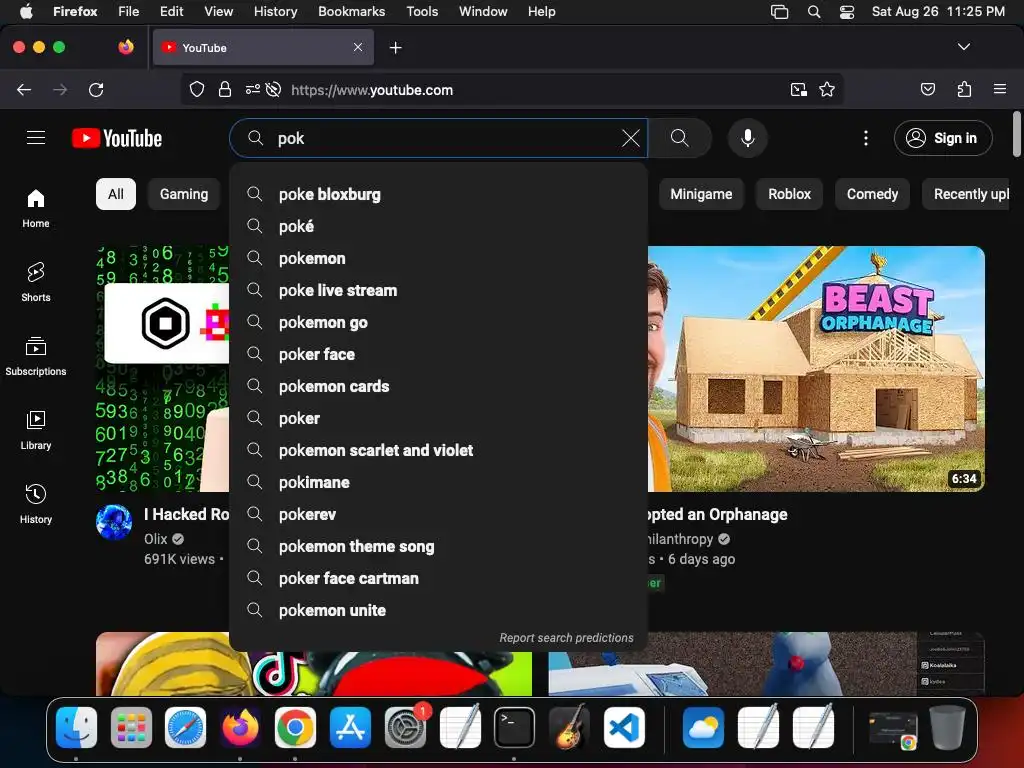Open Beast Orphanage video thumbnail
The height and width of the screenshot is (768, 1024).
(816, 369)
